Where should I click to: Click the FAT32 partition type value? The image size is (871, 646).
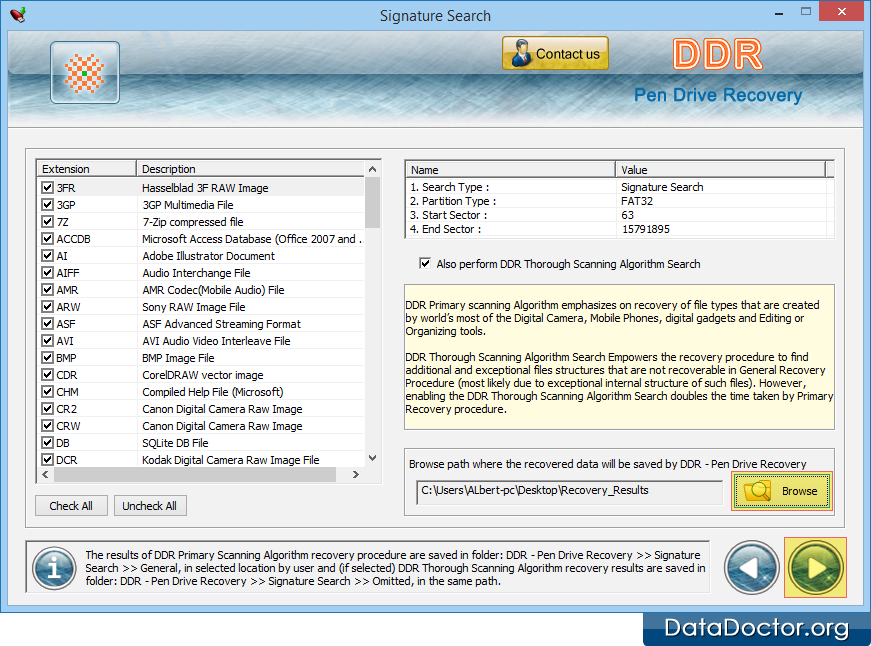[x=637, y=201]
